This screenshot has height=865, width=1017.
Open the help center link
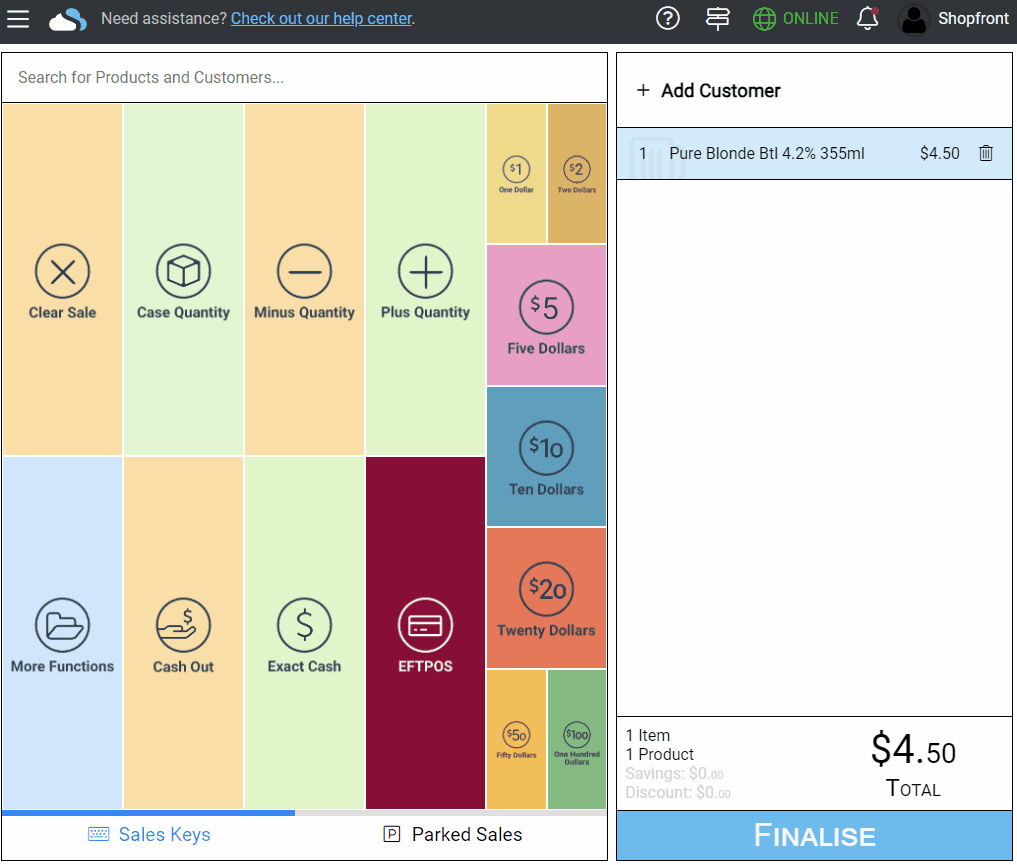pos(321,19)
